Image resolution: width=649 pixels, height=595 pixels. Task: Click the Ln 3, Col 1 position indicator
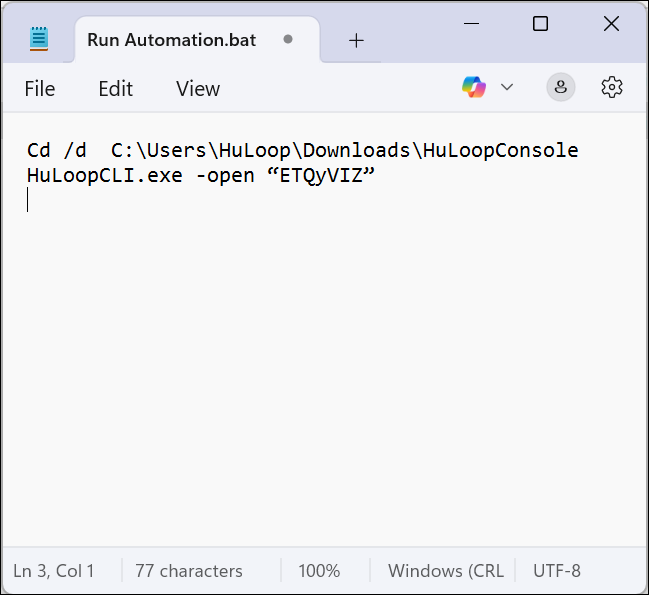54,571
